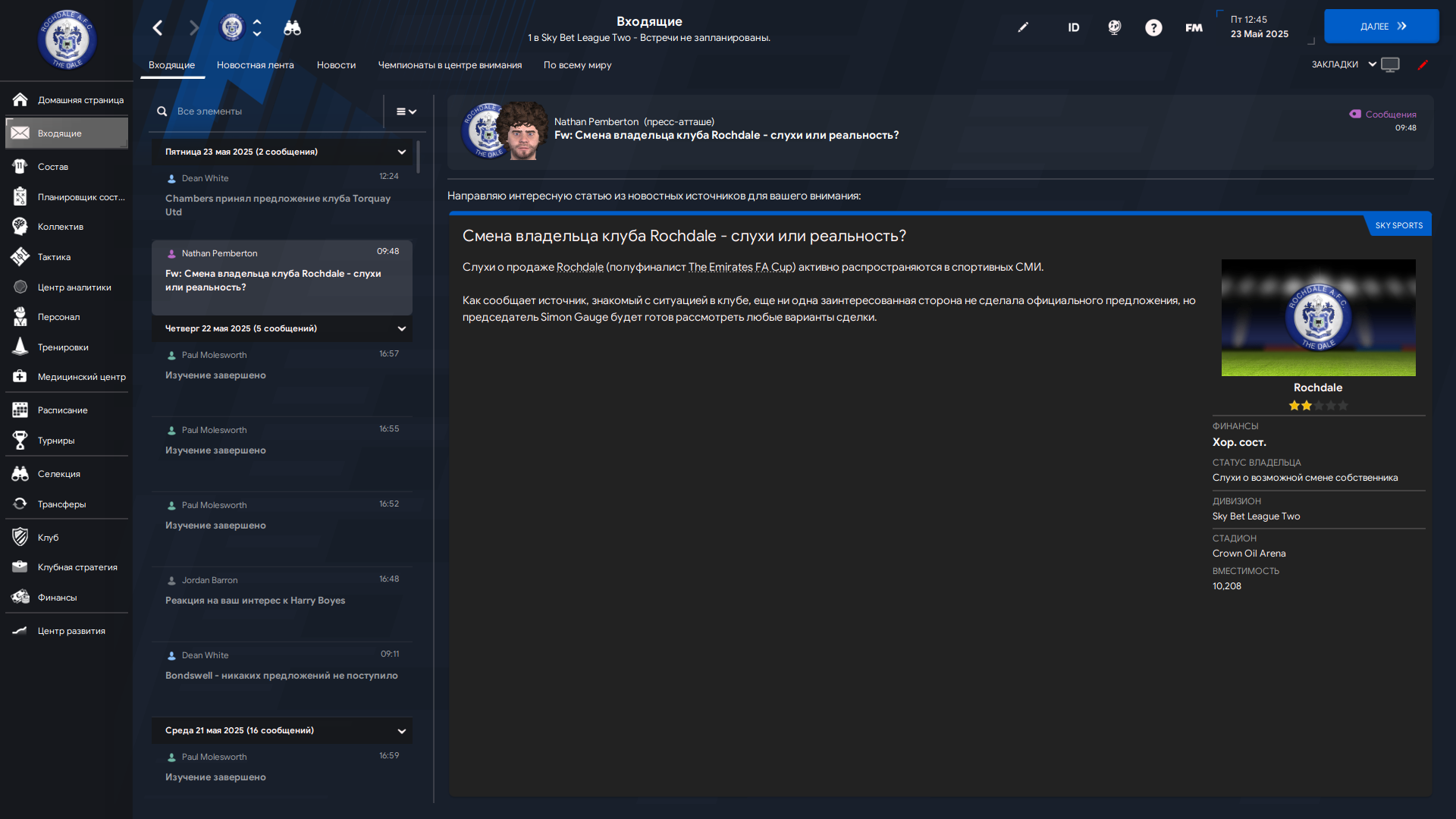Click the Все элементы search field
This screenshot has height=819, width=1456.
[x=267, y=111]
